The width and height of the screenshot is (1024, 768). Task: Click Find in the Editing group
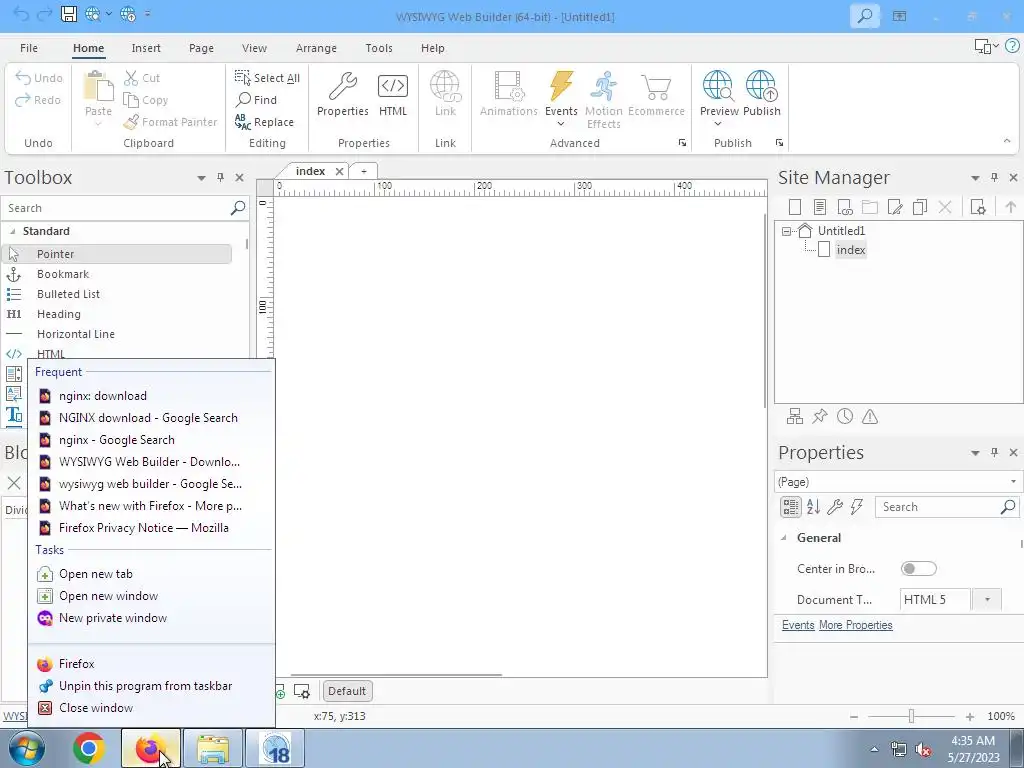[x=257, y=99]
